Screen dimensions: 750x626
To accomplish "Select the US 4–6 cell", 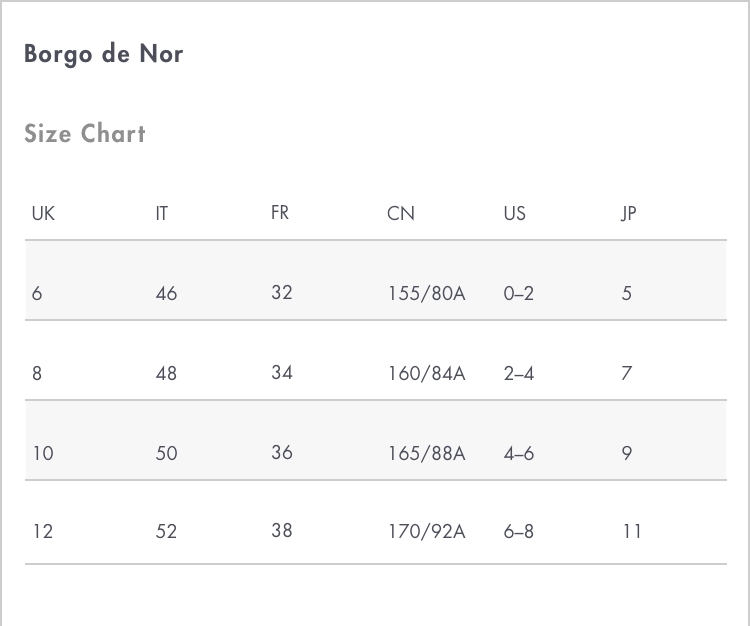I will (x=518, y=453).
